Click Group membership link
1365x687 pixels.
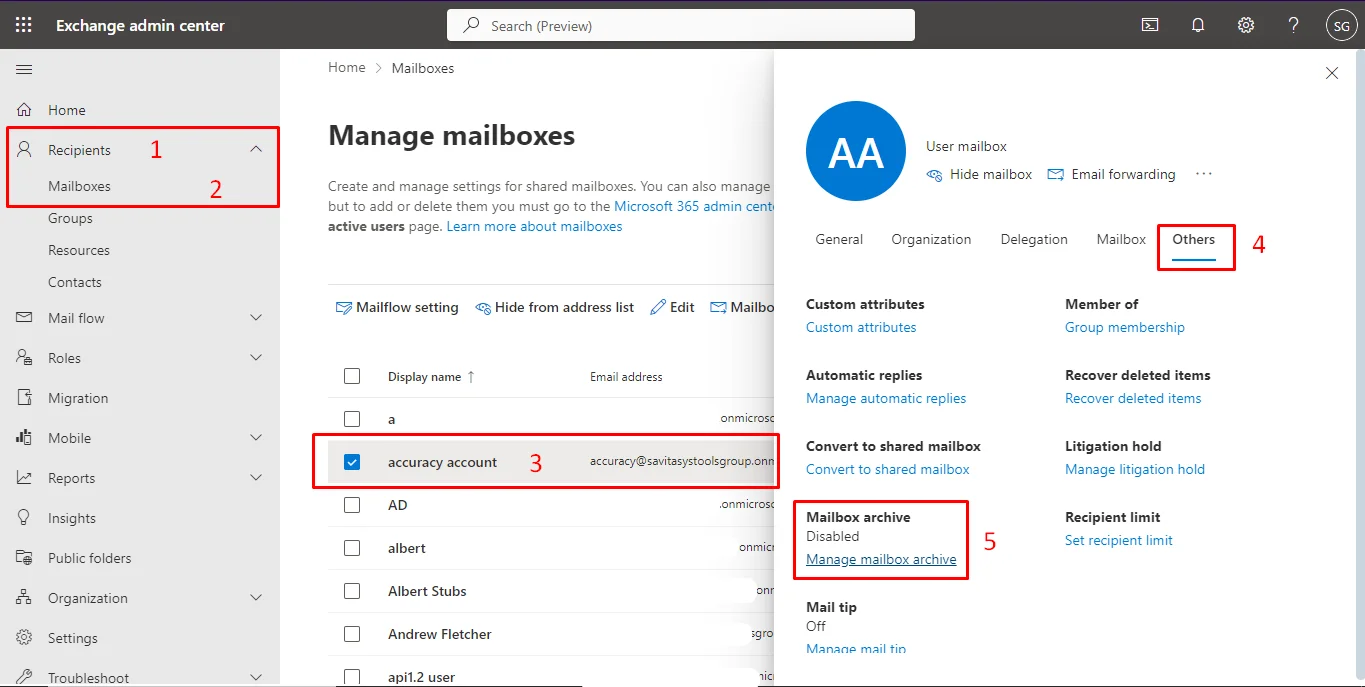click(1125, 328)
